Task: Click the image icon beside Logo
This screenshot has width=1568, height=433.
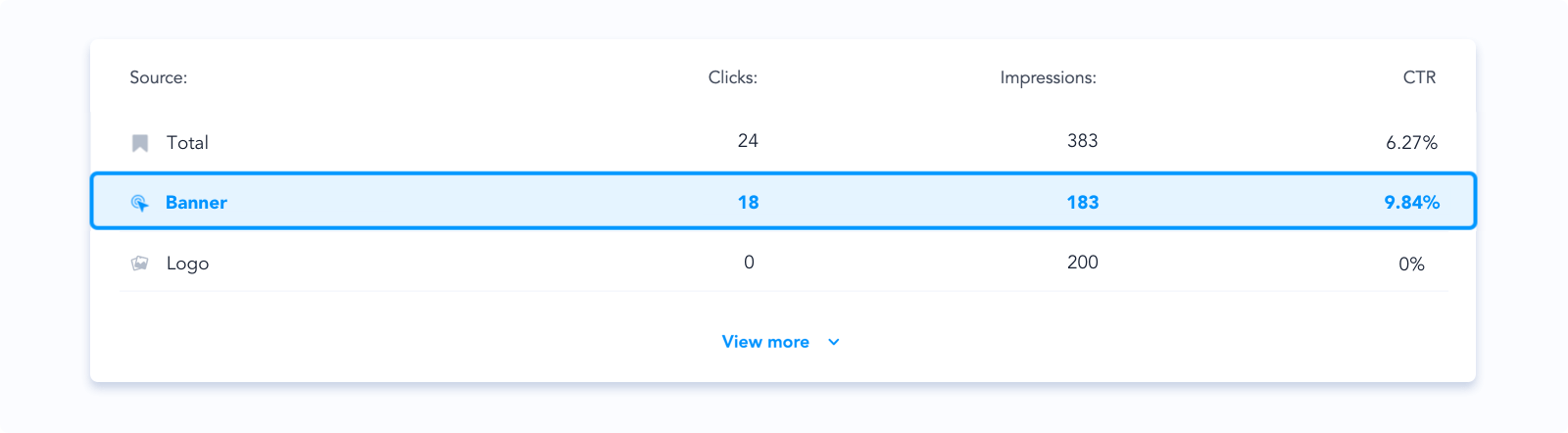Action: [x=140, y=264]
